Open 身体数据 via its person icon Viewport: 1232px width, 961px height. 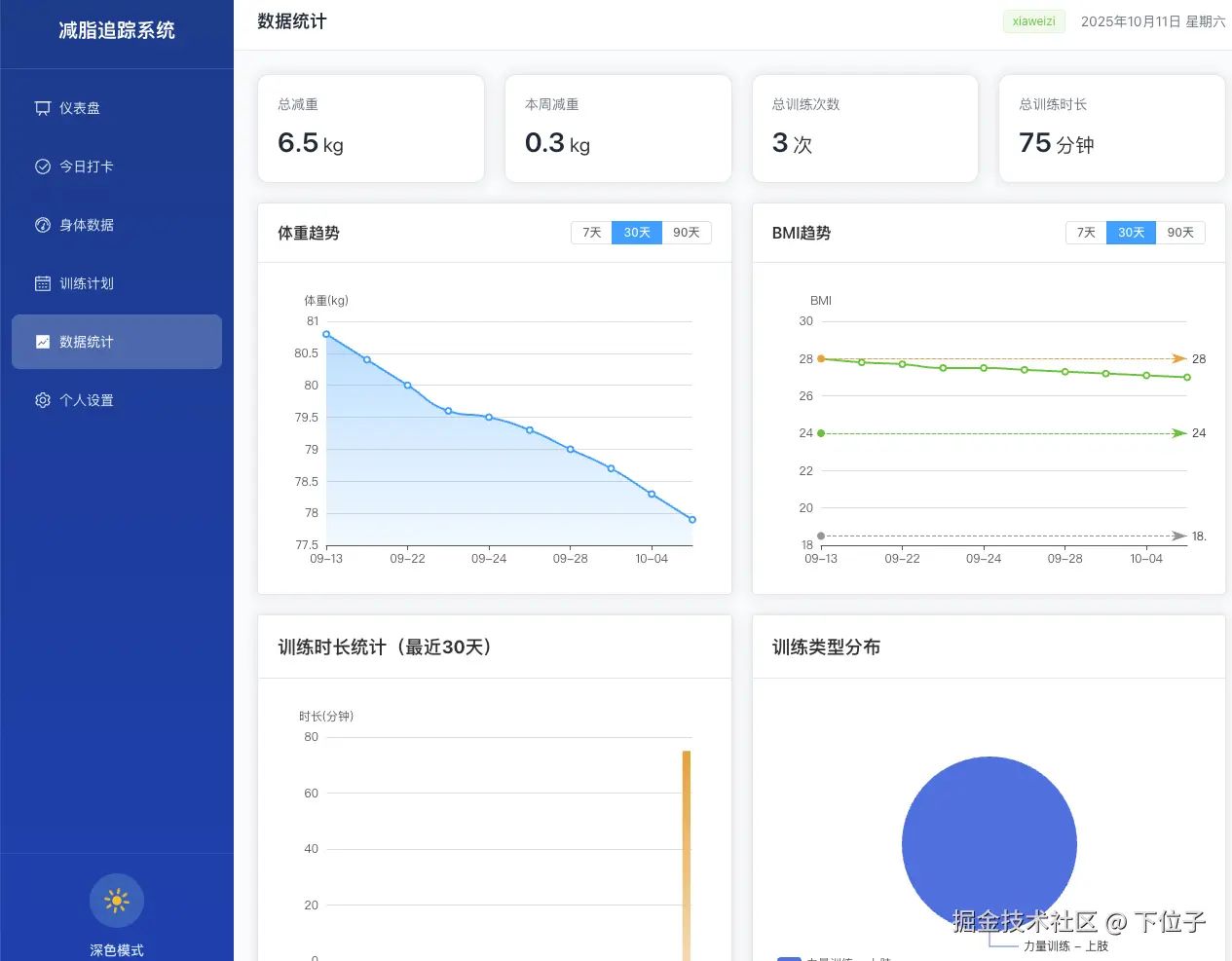coord(42,224)
